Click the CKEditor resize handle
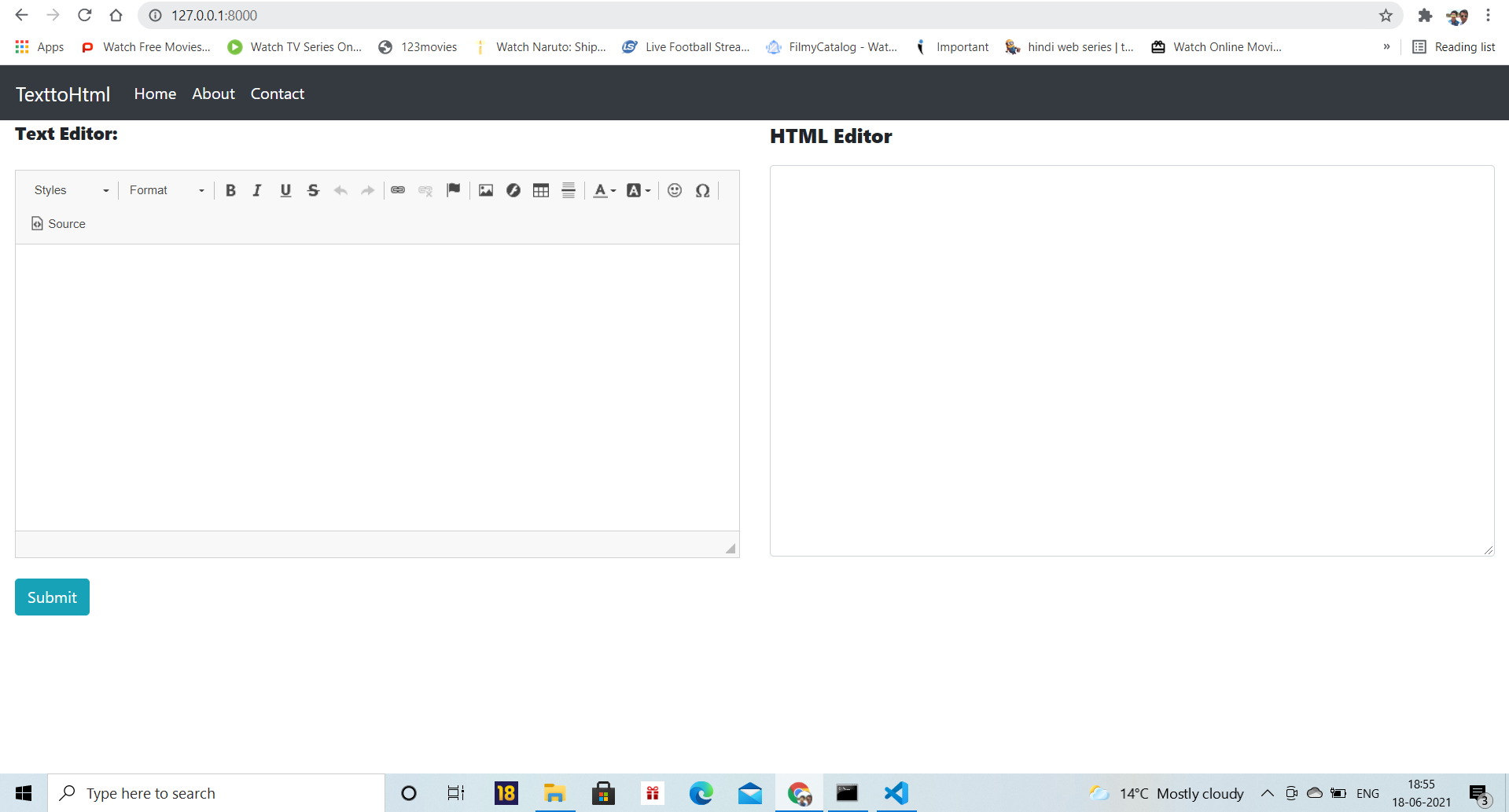The height and width of the screenshot is (812, 1509). (731, 549)
